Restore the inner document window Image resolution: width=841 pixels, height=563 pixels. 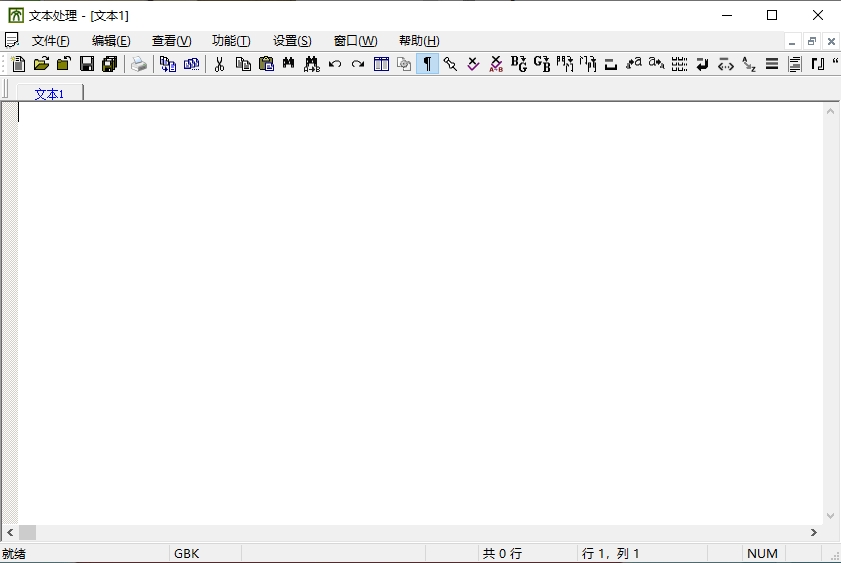[x=812, y=41]
